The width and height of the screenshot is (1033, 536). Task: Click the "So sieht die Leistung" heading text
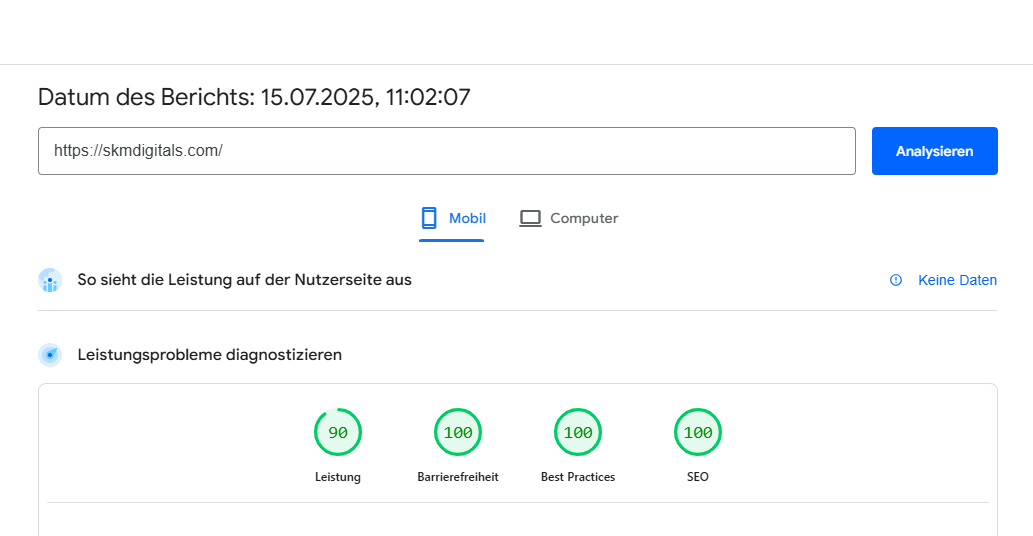coord(245,280)
